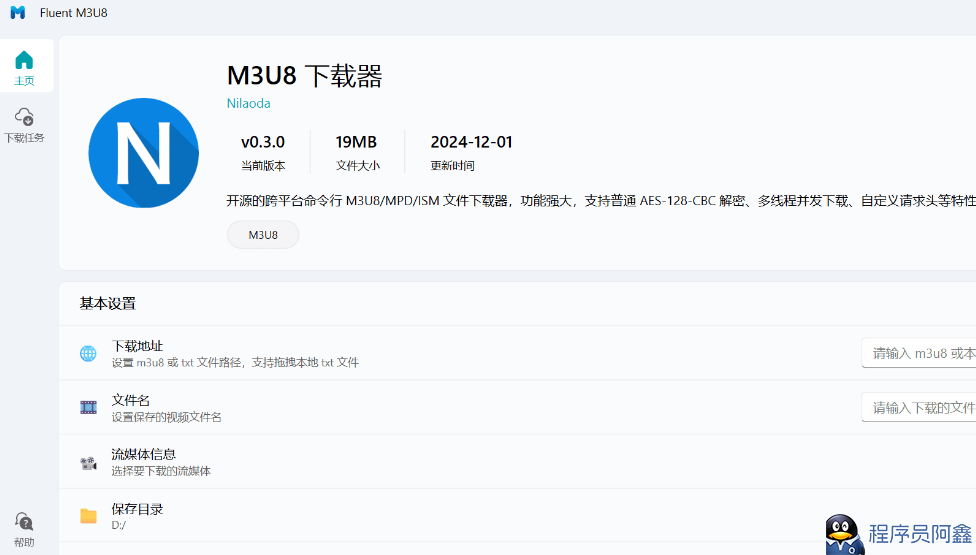Click the 下载地址 m3u8 input field

[x=919, y=353]
